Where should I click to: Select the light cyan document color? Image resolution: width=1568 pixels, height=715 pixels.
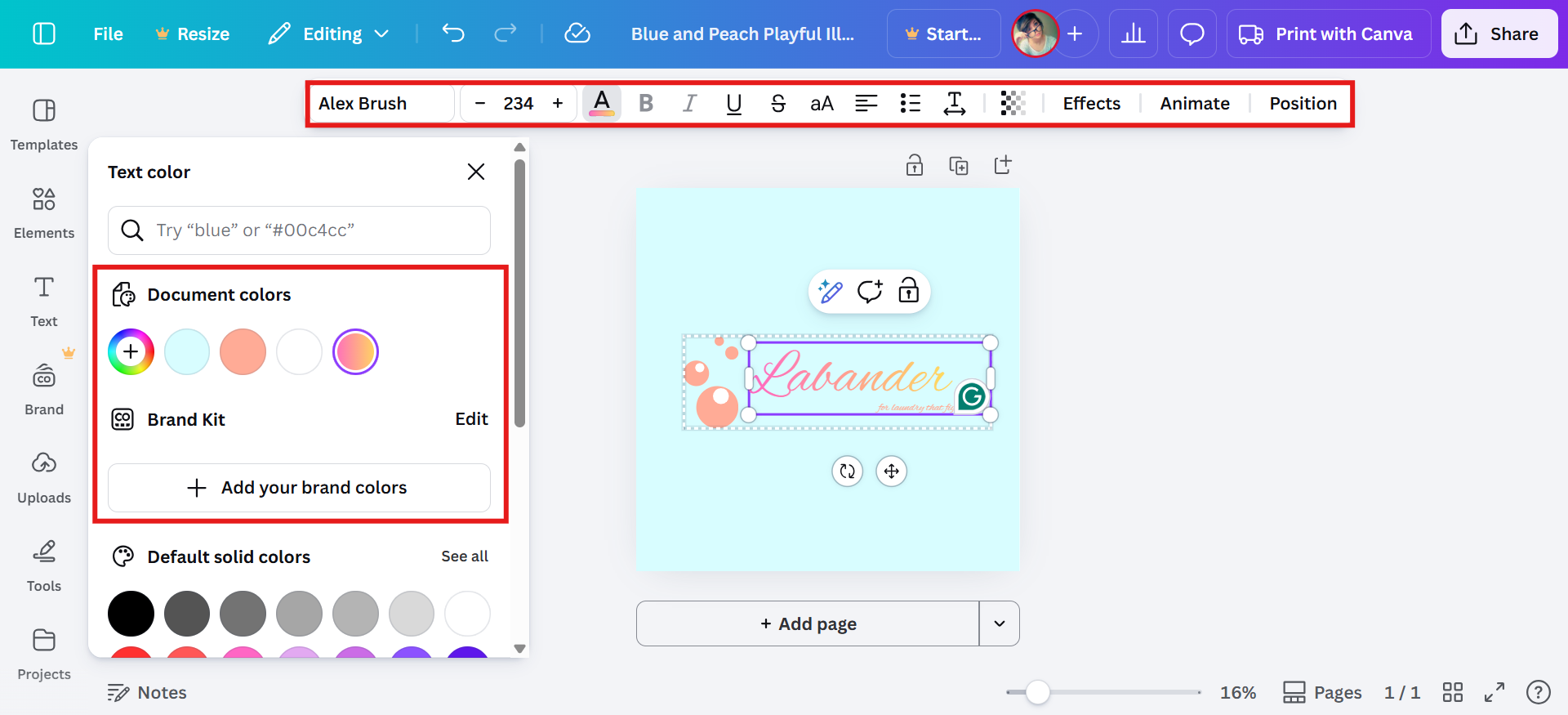pyautogui.click(x=187, y=352)
